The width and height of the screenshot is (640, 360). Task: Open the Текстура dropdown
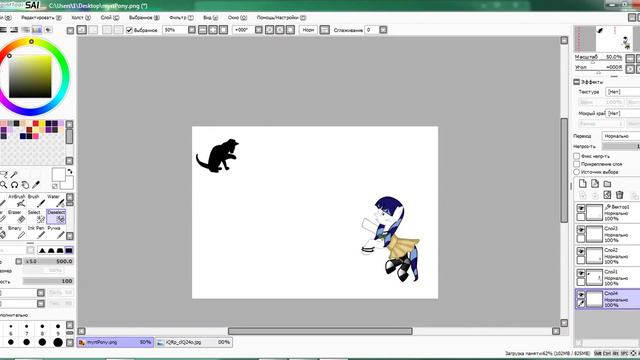coord(622,92)
